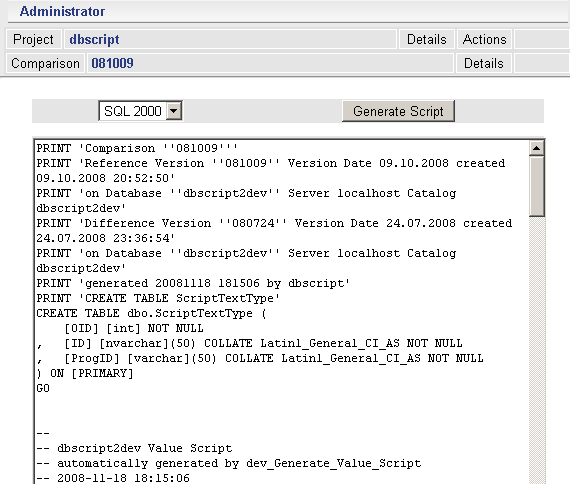This screenshot has height=484, width=570.
Task: Click the line 'CREATE TABLE dbo.ScriptTextType ('
Action: [151, 313]
